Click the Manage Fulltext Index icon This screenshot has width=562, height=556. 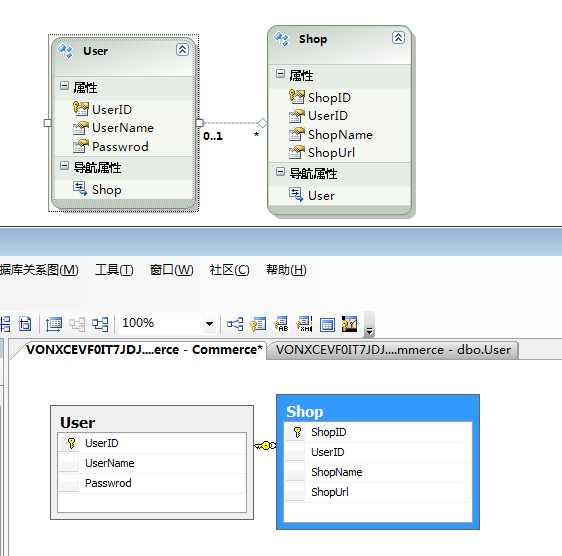(281, 324)
